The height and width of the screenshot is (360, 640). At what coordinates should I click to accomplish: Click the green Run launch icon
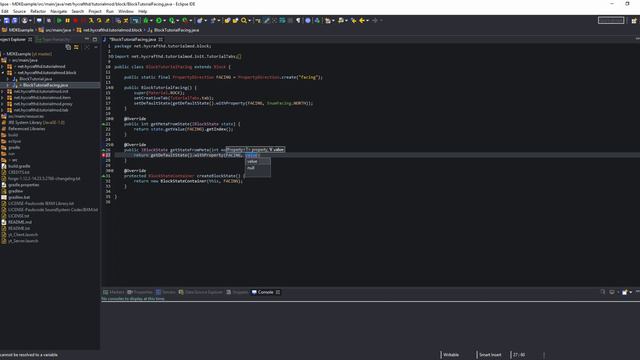159,20
